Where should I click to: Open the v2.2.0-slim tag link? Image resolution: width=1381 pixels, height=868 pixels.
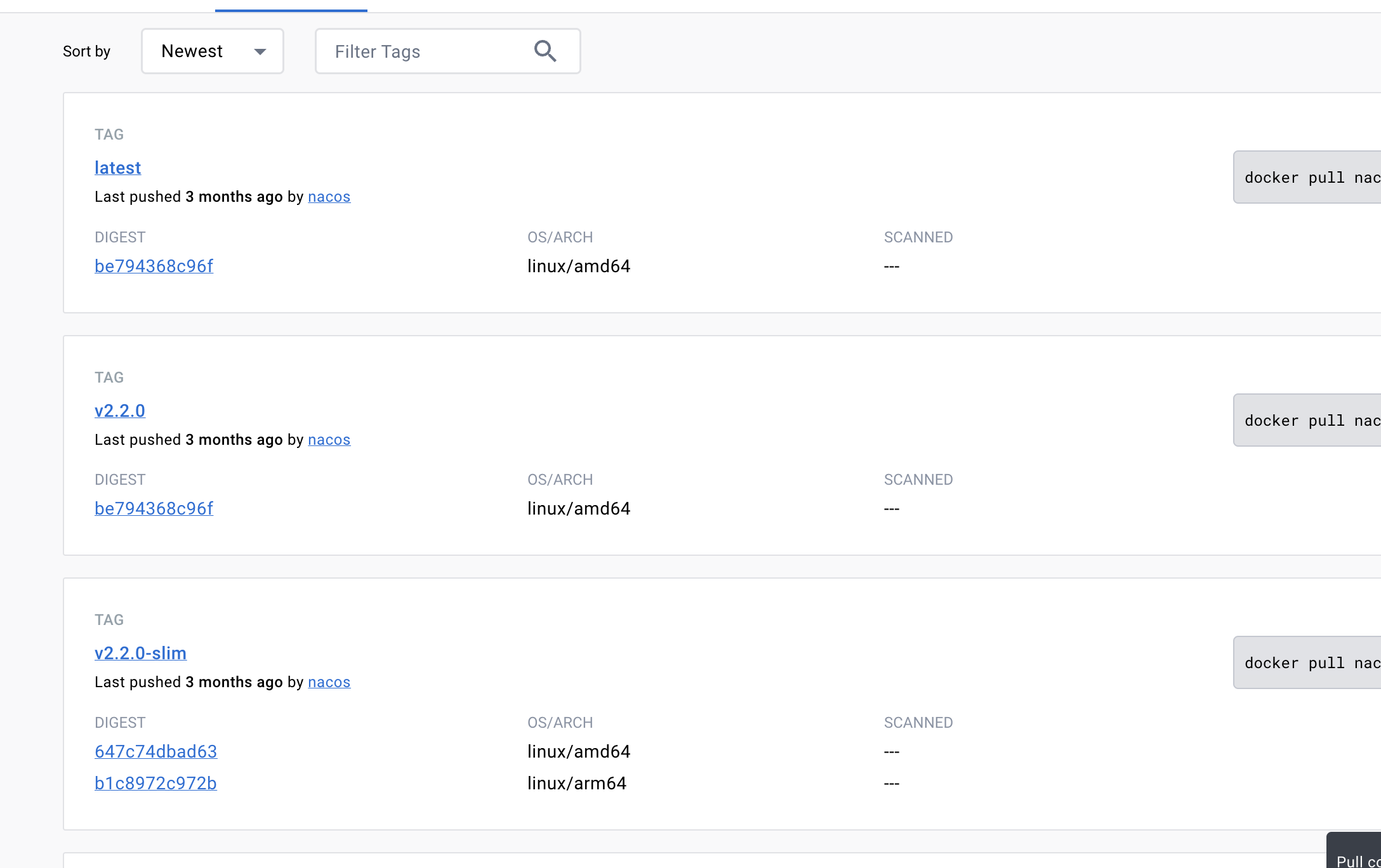[x=140, y=653]
